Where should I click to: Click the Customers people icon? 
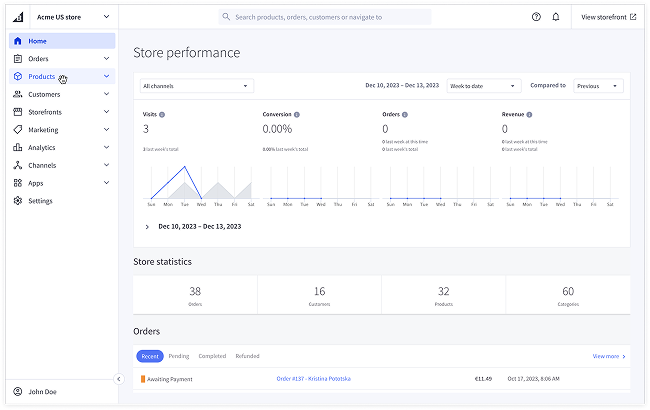[x=17, y=94]
